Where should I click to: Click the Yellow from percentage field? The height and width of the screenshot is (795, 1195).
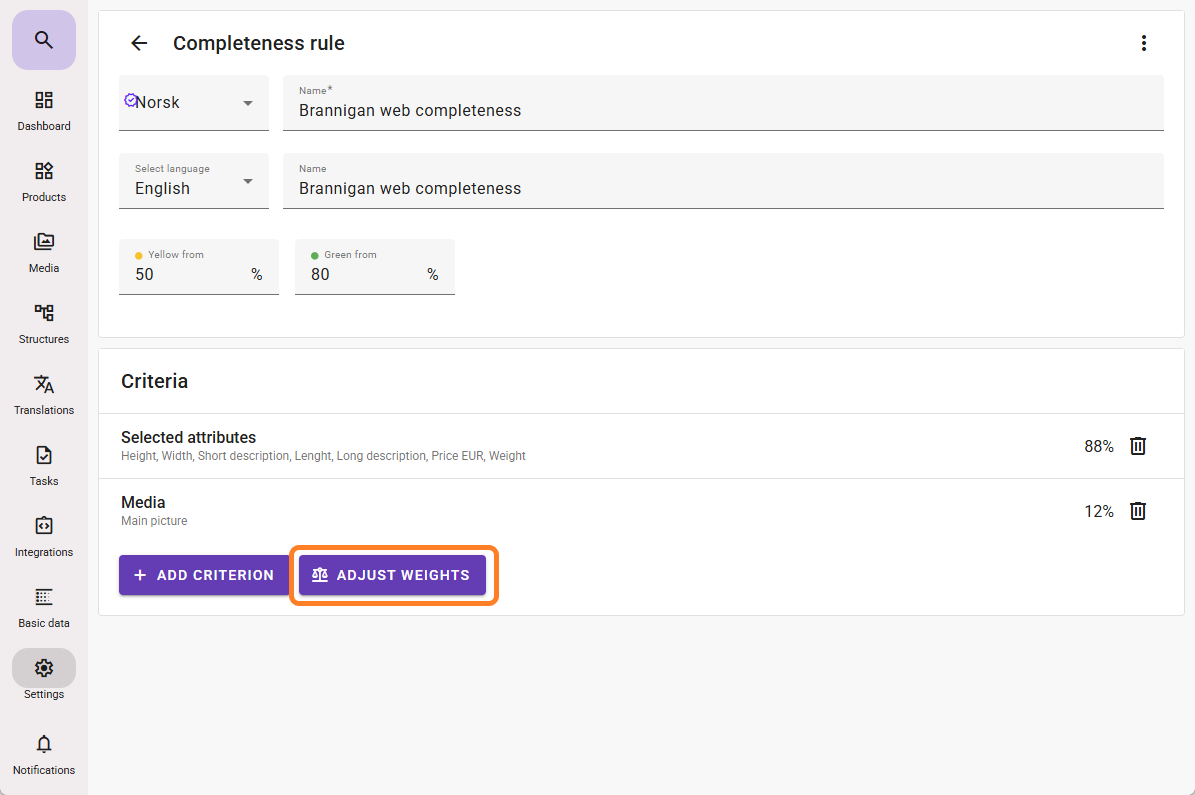point(190,273)
